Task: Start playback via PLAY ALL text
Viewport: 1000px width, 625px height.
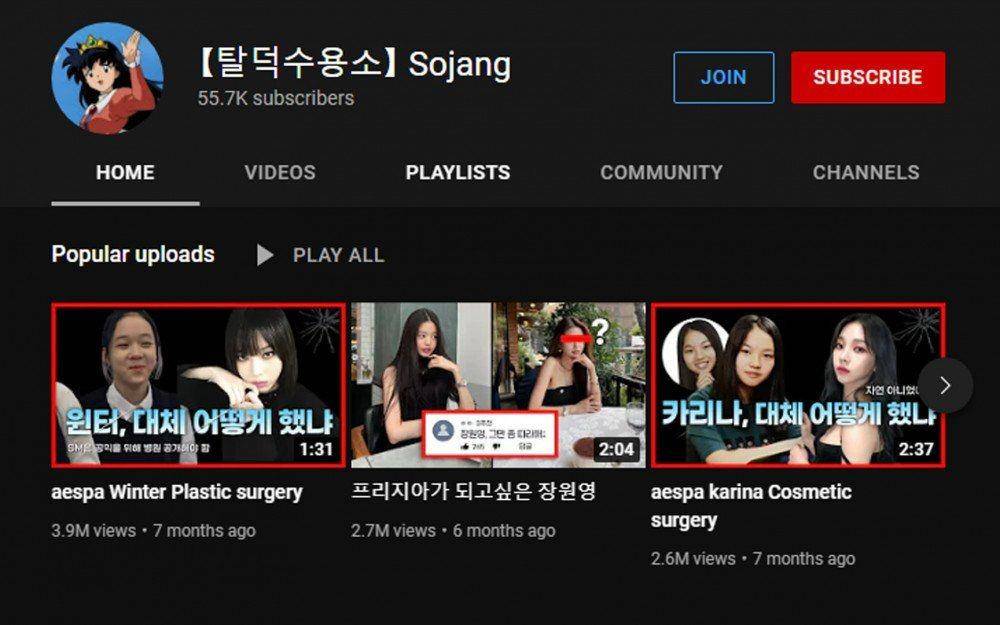Action: 339,255
